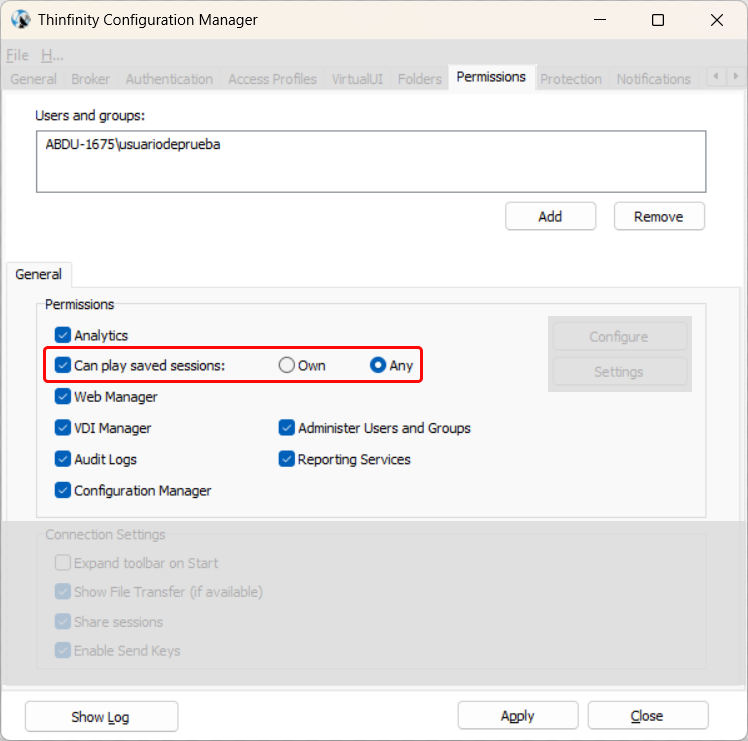Select the Permissions tab
The image size is (748, 741).
tap(491, 77)
